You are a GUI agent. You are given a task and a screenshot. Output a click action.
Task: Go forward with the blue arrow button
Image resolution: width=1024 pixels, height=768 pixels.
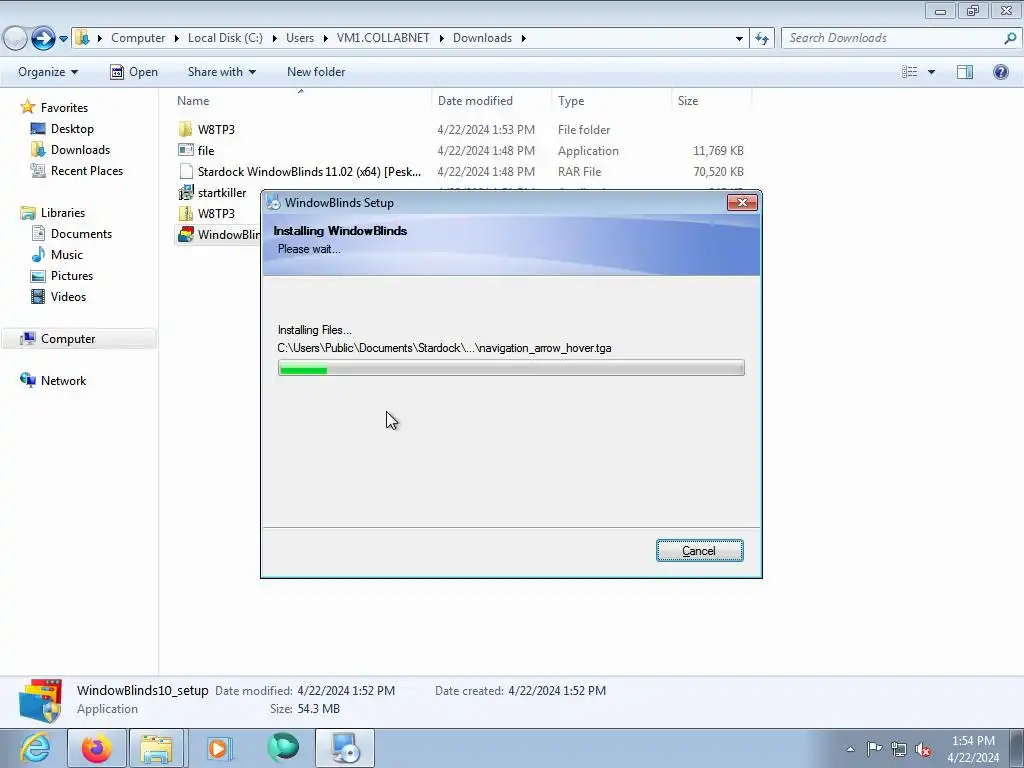43,38
